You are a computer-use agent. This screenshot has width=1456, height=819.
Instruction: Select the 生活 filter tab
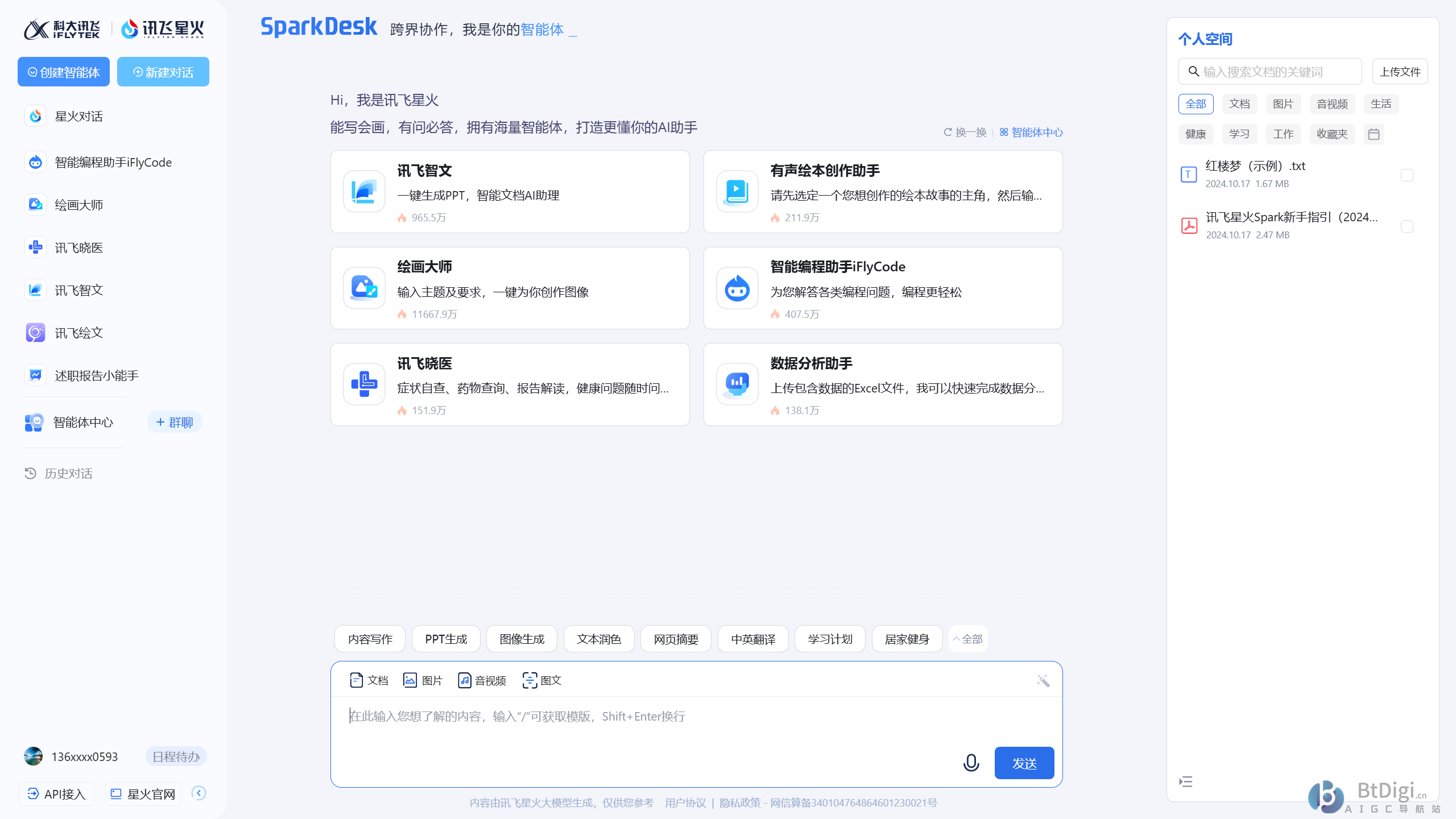click(1381, 104)
